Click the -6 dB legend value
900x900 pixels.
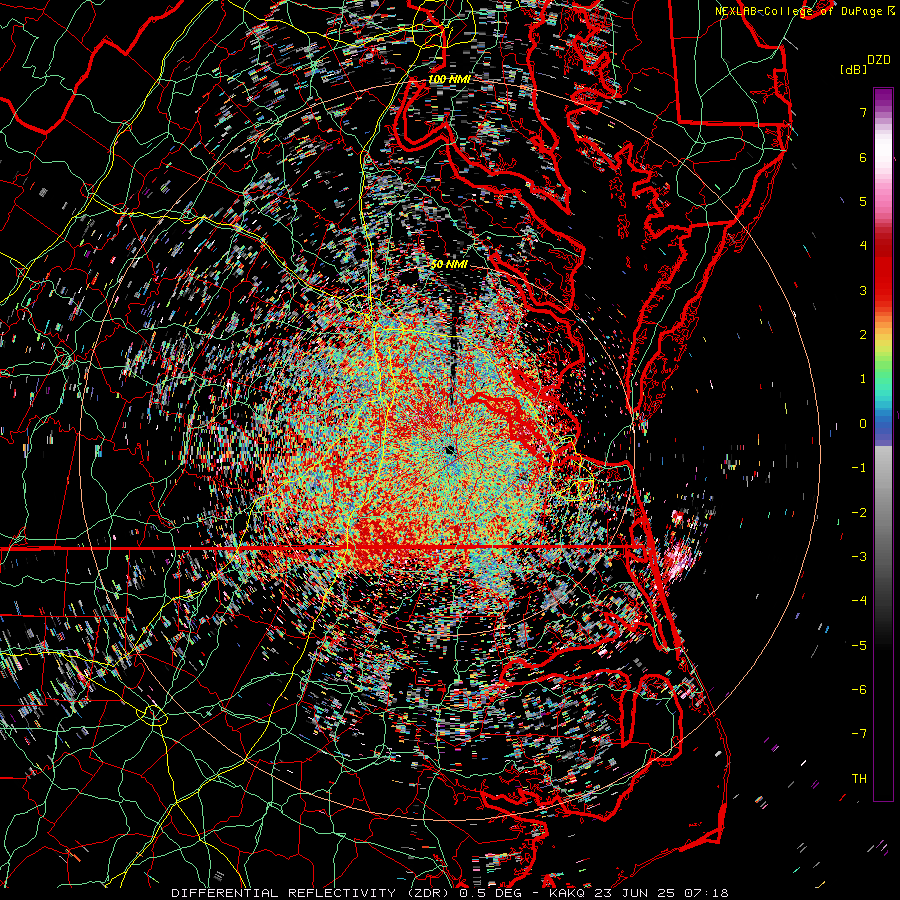point(859,690)
